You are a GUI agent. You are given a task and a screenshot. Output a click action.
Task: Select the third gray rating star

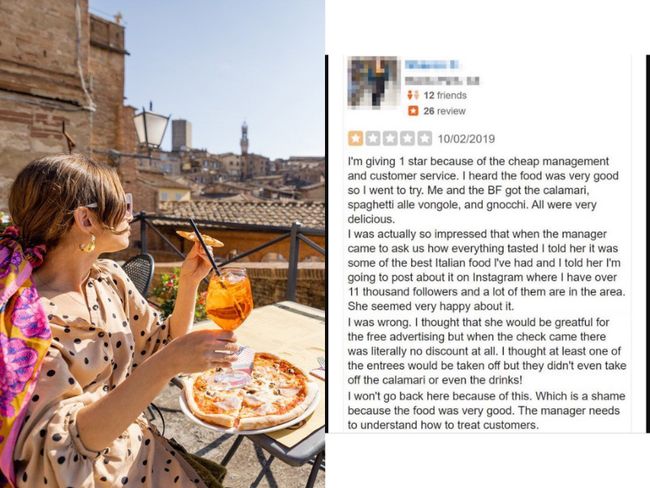(390, 138)
